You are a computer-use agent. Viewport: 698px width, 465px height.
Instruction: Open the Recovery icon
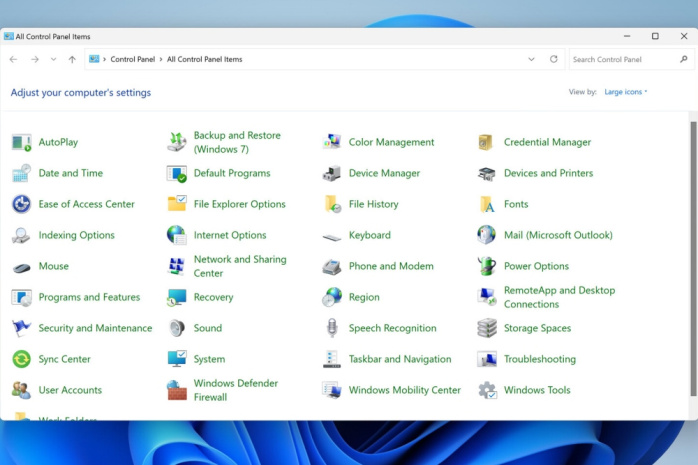point(177,297)
